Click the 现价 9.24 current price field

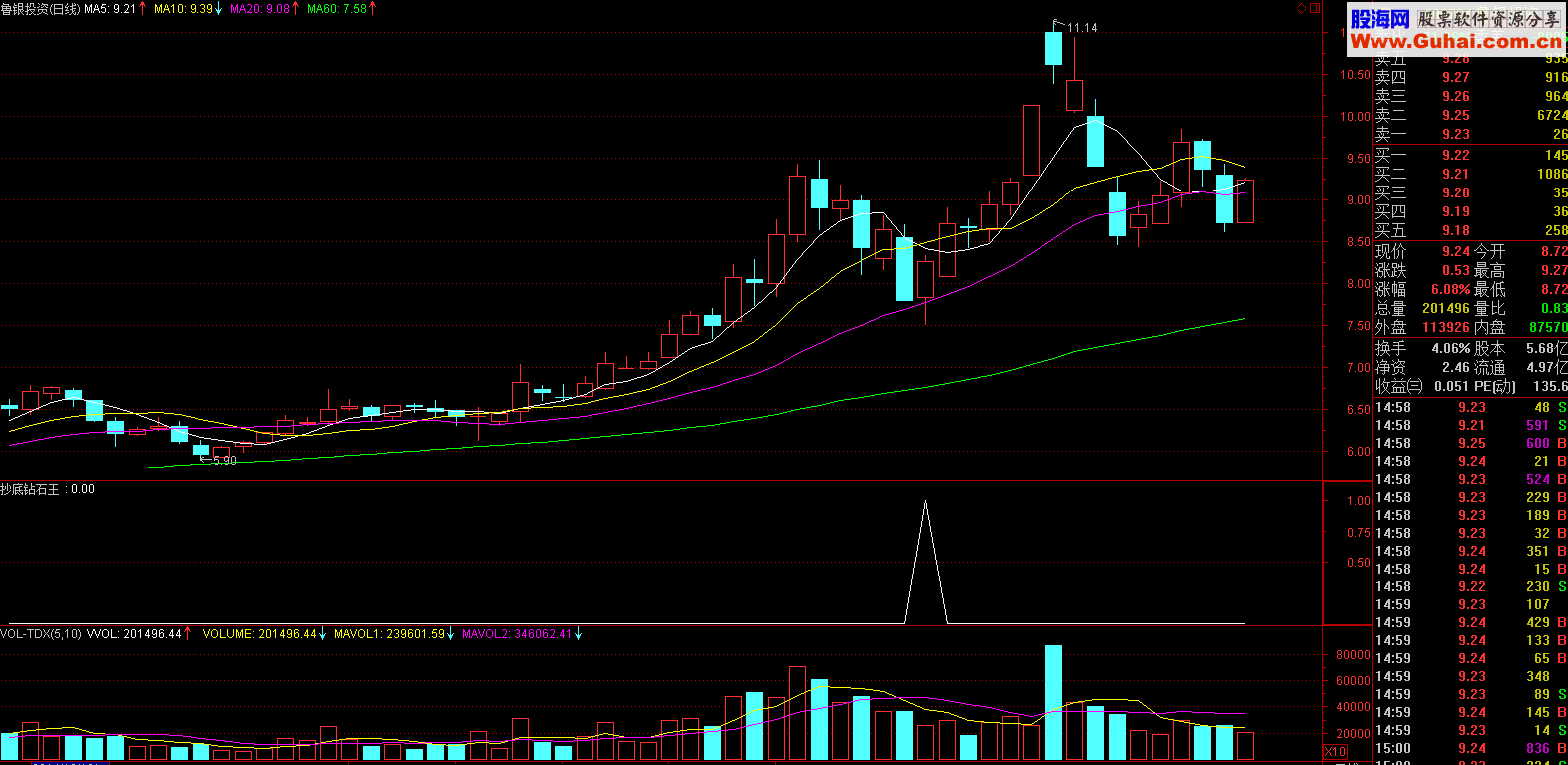pos(1422,251)
